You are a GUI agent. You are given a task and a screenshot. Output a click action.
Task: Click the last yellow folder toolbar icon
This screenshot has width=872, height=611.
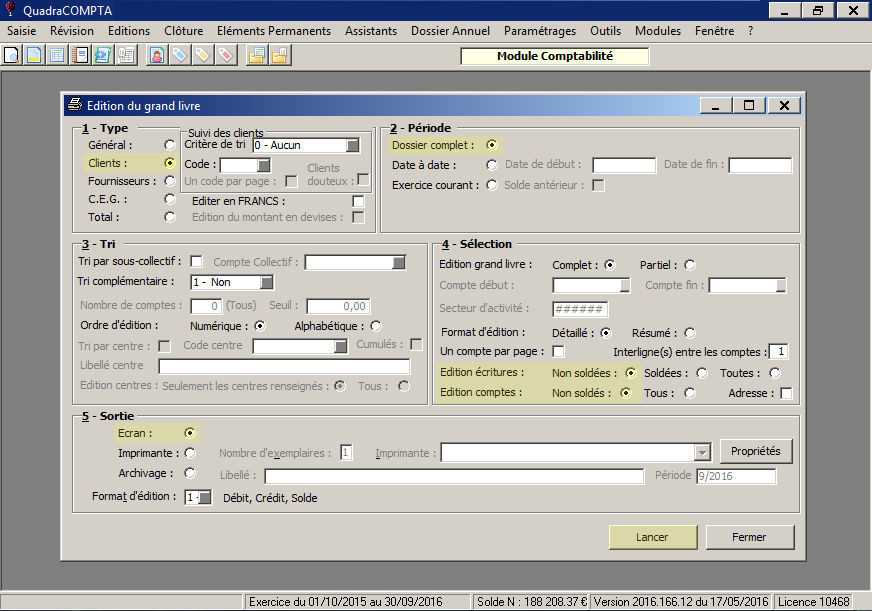click(280, 56)
